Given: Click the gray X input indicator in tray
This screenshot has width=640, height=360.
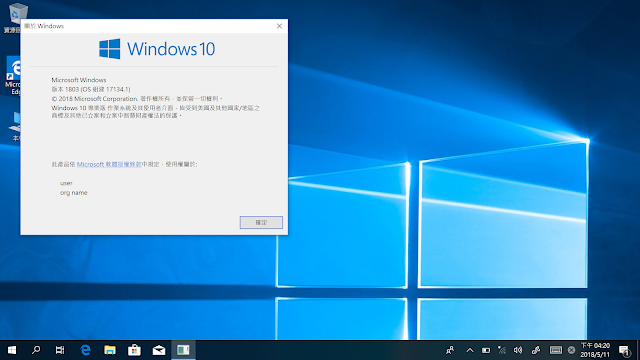Looking at the screenshot, I should (571, 350).
